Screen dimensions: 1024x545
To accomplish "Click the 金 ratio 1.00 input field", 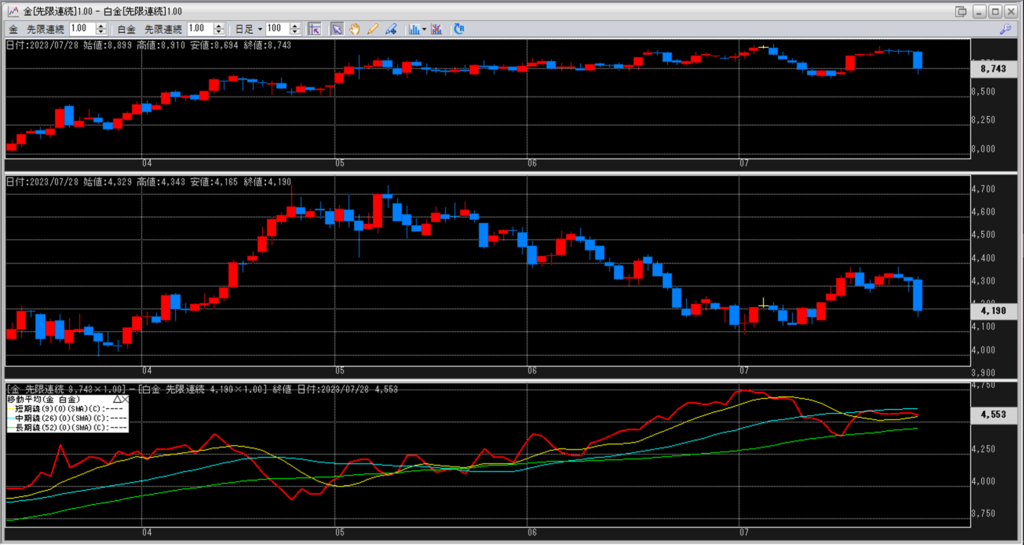I will click(x=82, y=29).
